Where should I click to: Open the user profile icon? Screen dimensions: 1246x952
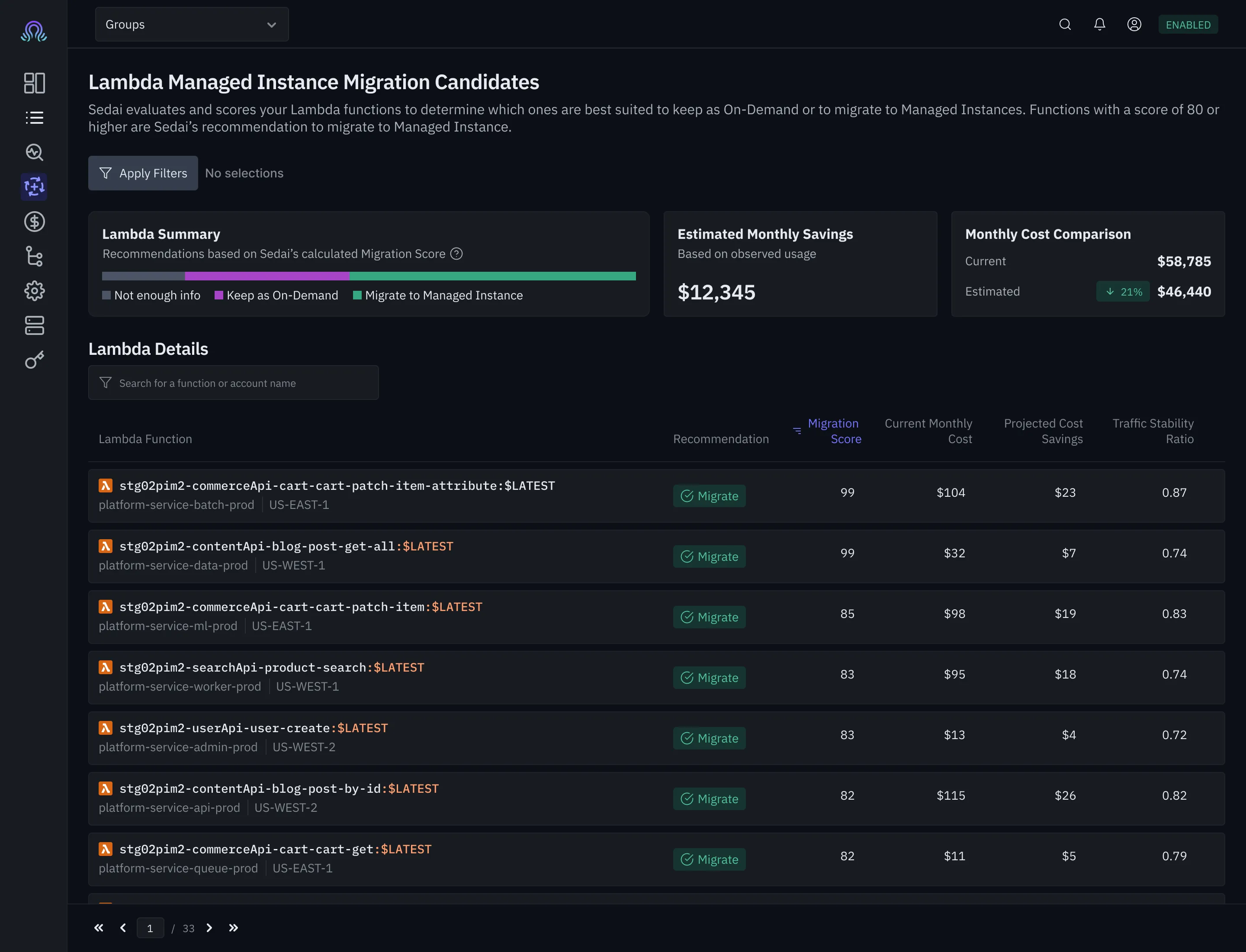[1134, 24]
